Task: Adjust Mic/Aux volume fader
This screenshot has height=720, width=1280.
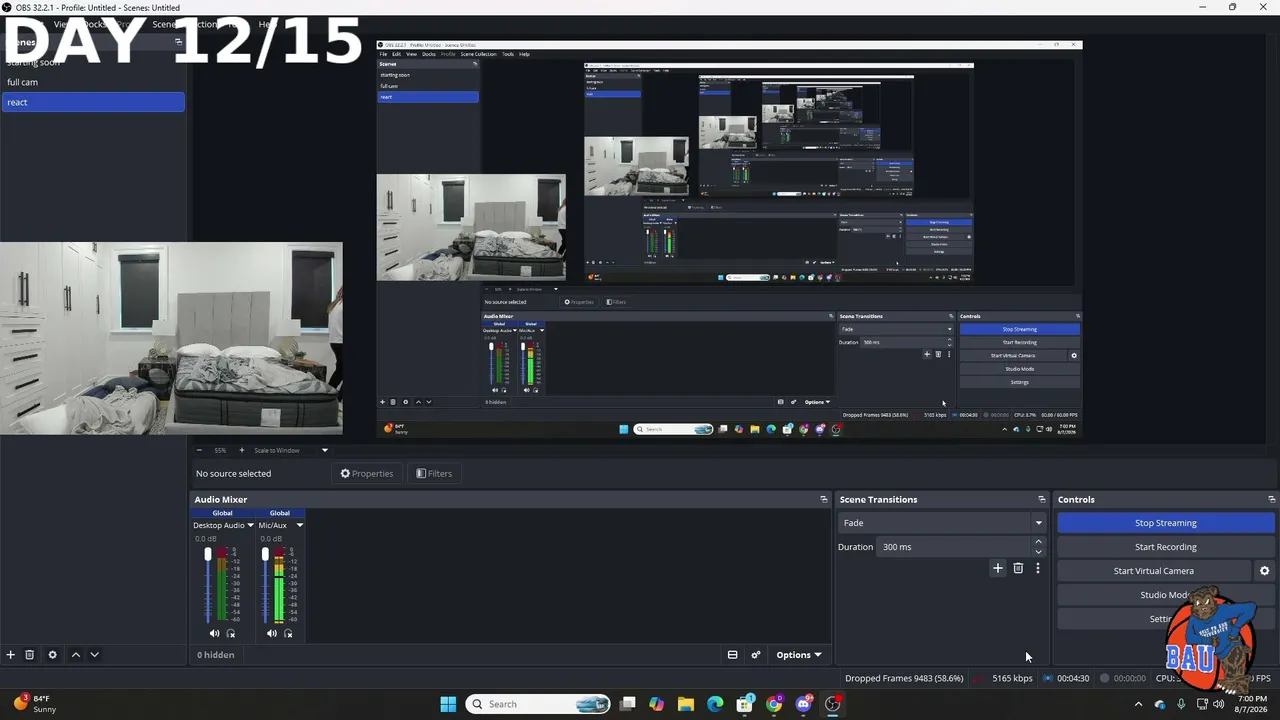Action: (x=265, y=554)
